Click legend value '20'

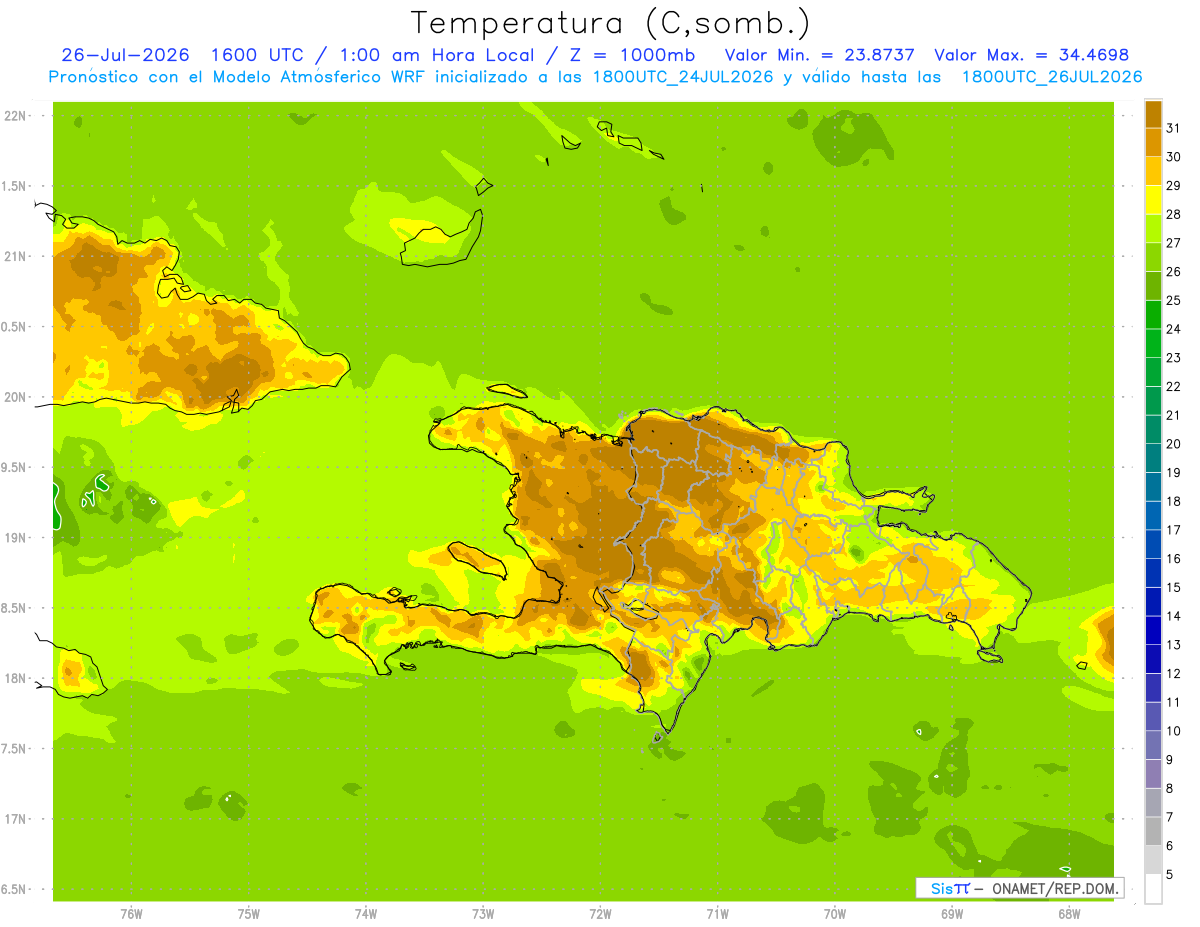(1174, 444)
